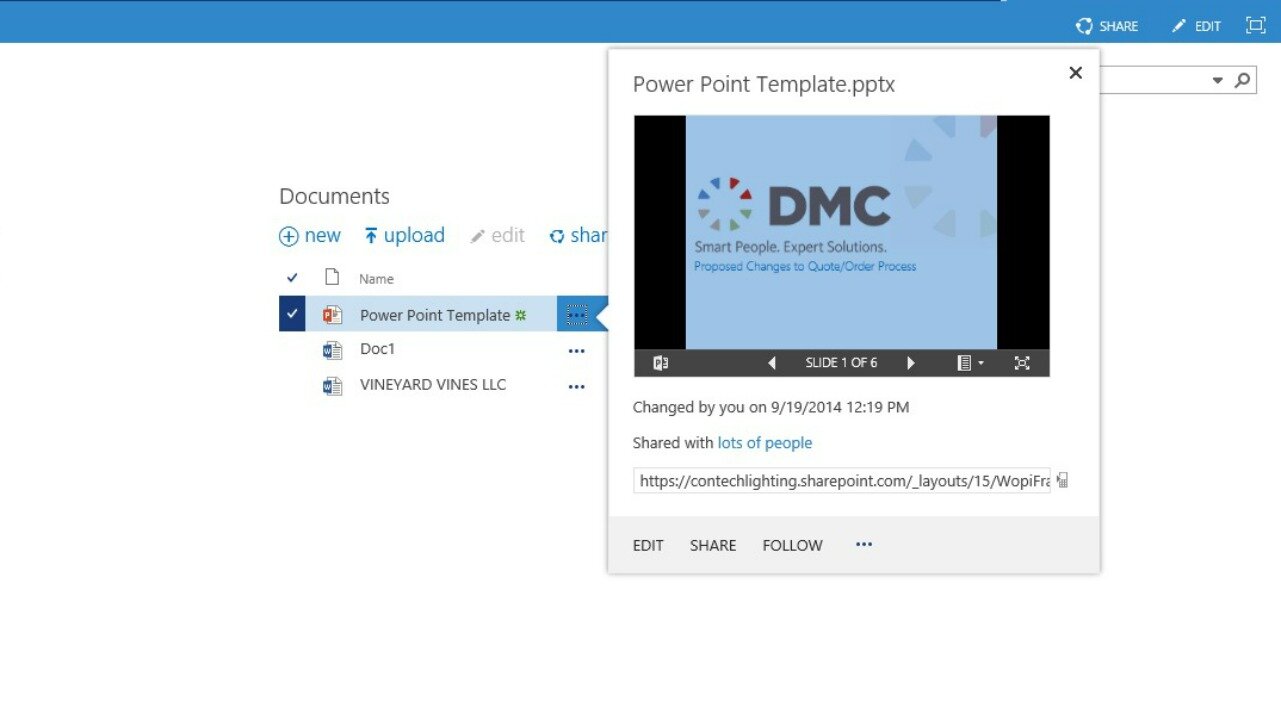Close the Power Point Template callout

1076,72
